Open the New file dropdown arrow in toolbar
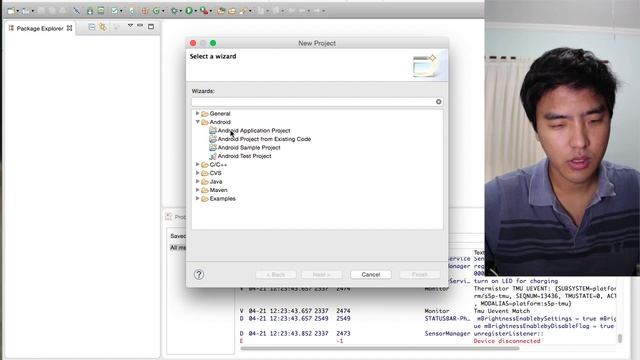The image size is (640, 360). [18, 11]
